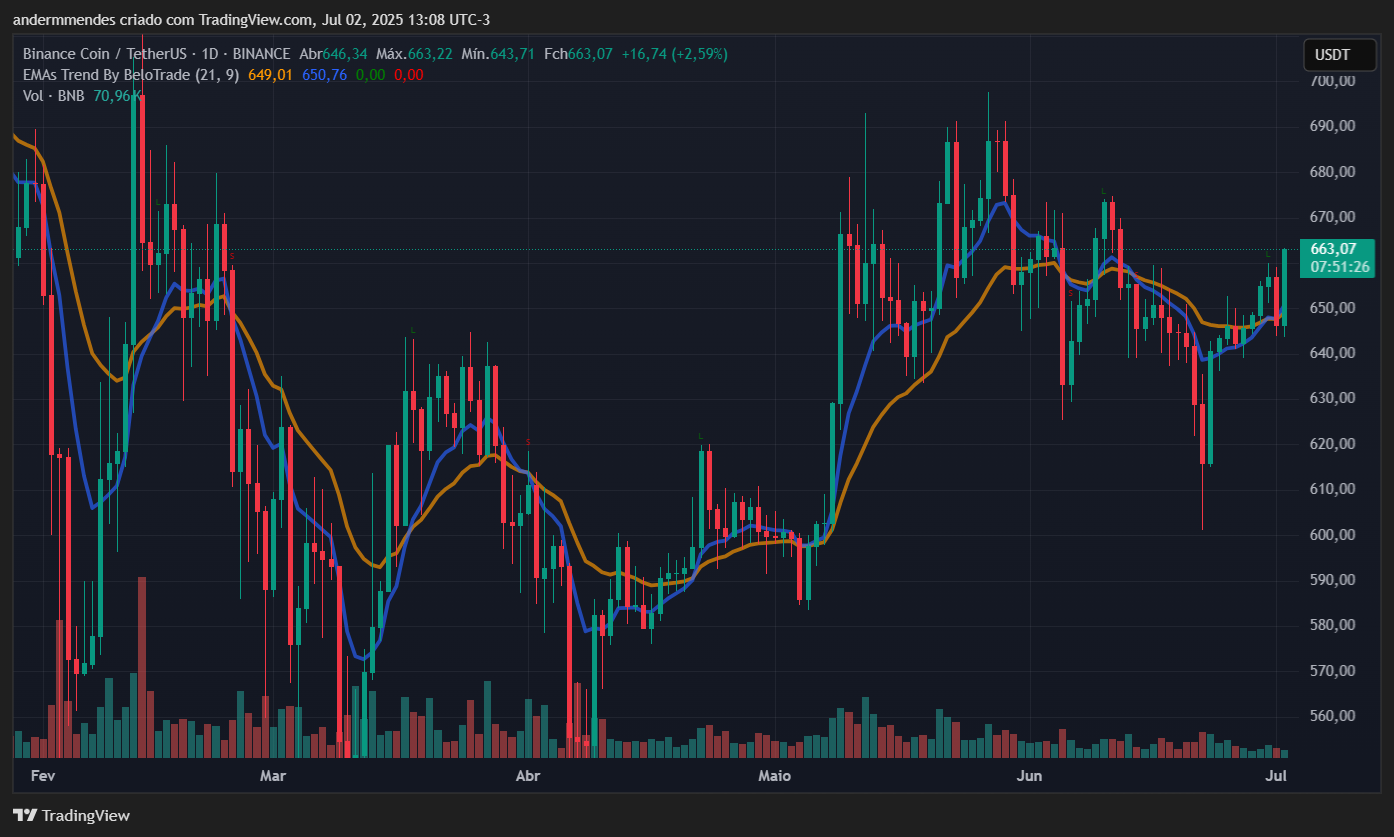Click the 640,00 price axis label

pos(1332,353)
